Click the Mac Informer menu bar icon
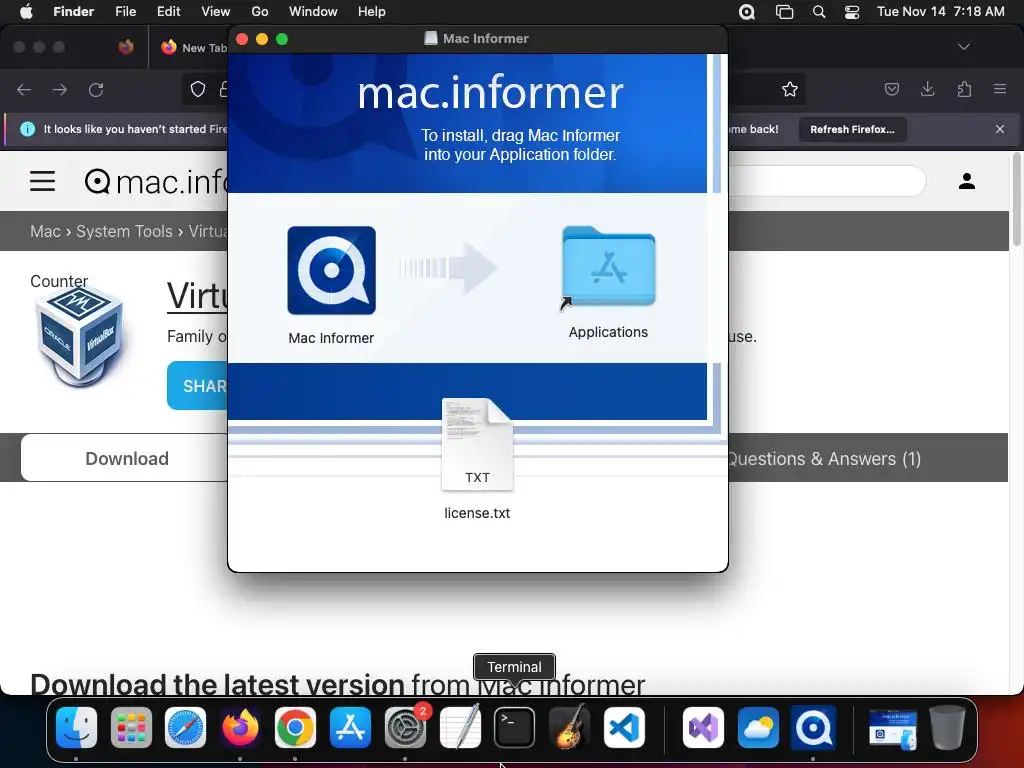The image size is (1024, 768). coord(747,12)
